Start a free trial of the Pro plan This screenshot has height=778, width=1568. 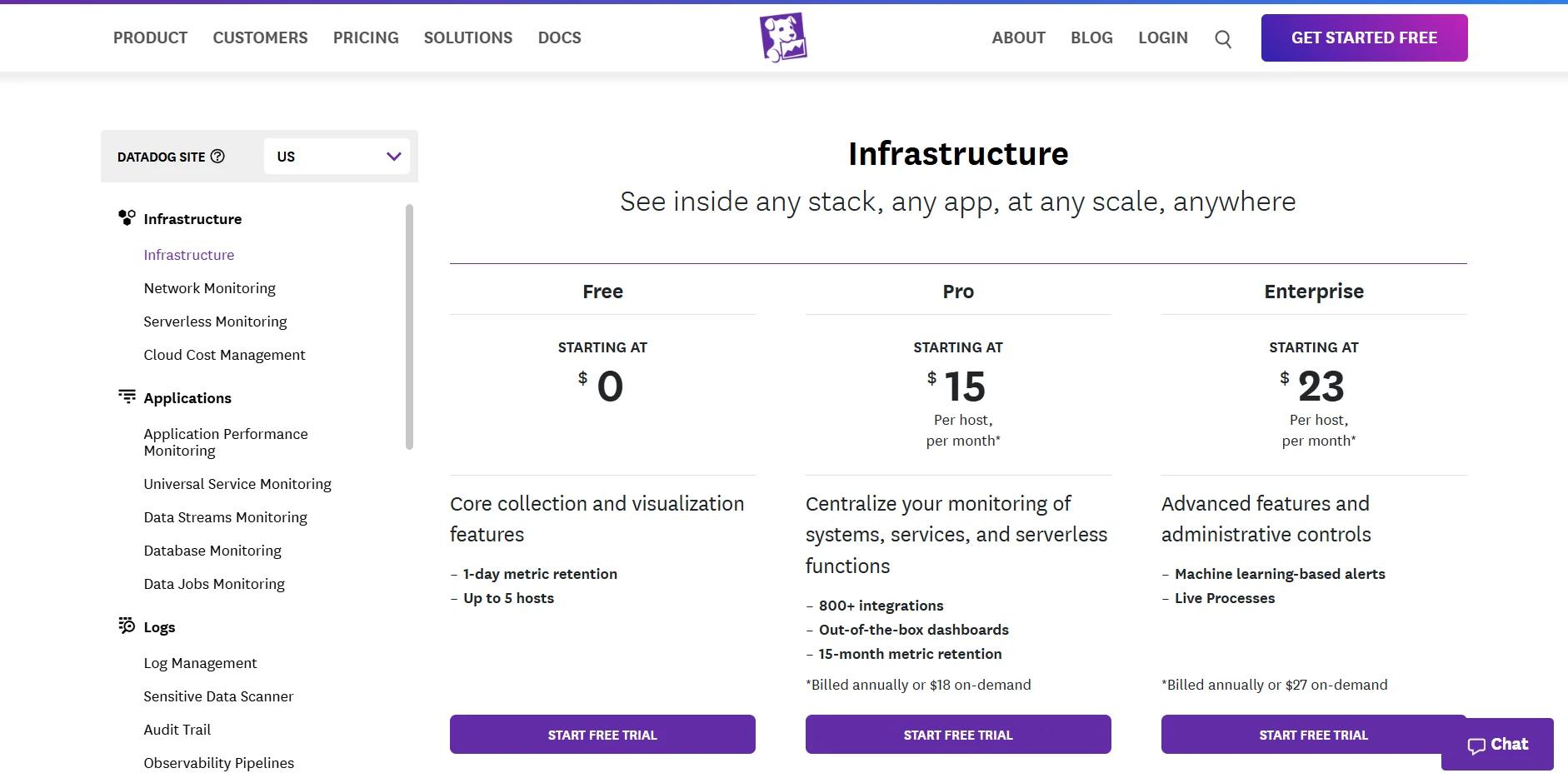point(957,734)
